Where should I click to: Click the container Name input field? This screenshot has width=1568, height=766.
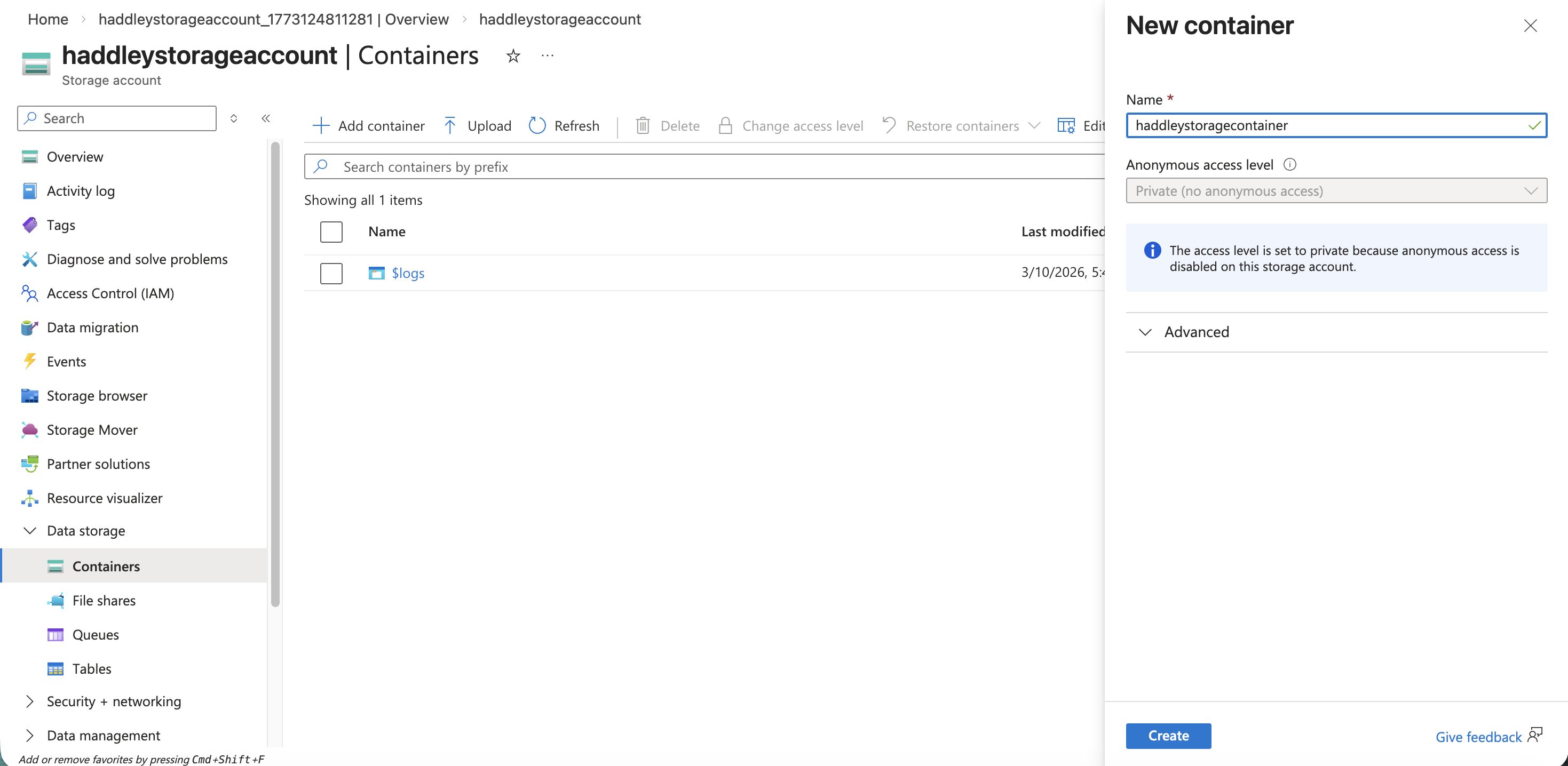(x=1327, y=125)
